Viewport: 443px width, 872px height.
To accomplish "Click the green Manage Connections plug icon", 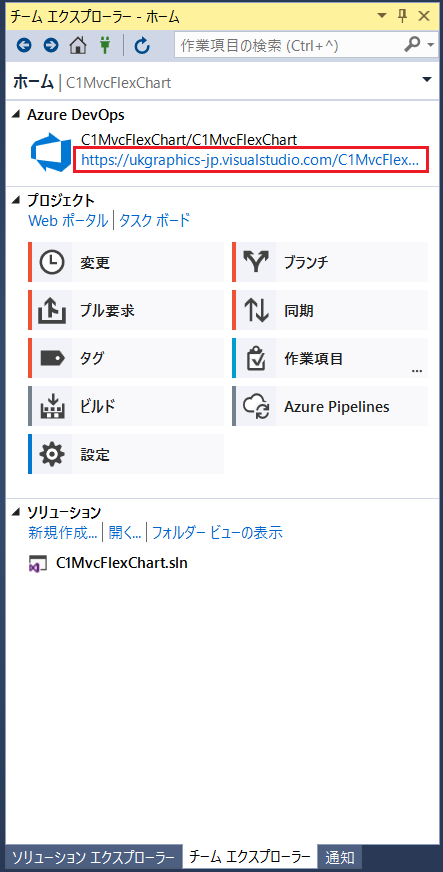I will click(x=105, y=44).
